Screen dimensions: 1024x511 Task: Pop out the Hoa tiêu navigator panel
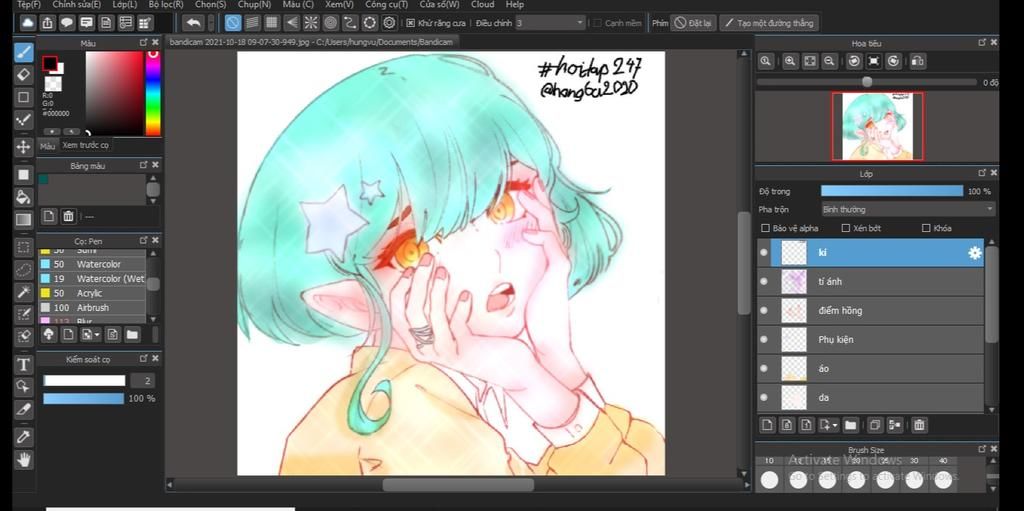click(982, 42)
